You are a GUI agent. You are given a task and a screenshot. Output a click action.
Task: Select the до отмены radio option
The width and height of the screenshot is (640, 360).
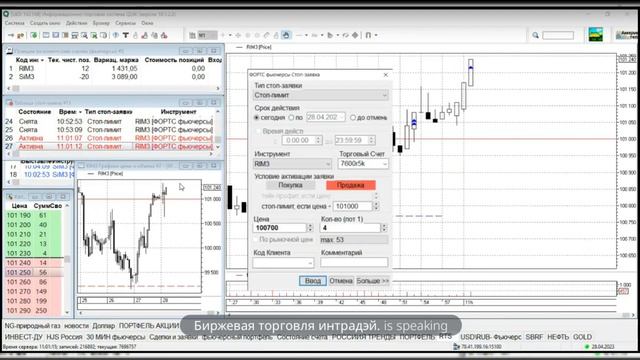click(353, 118)
